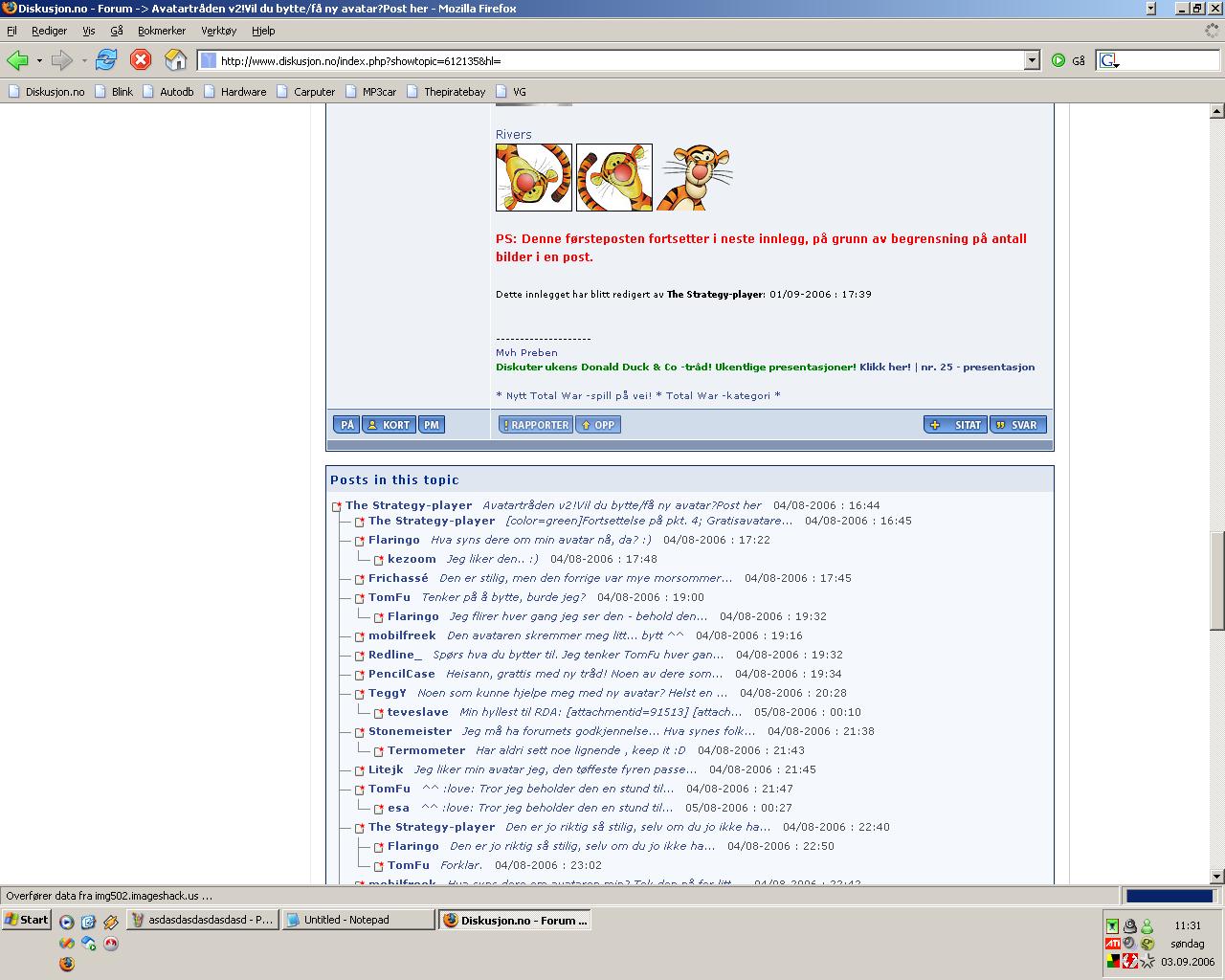1225x980 pixels.
Task: Expand the URL bar history dropdown
Action: tap(1032, 60)
